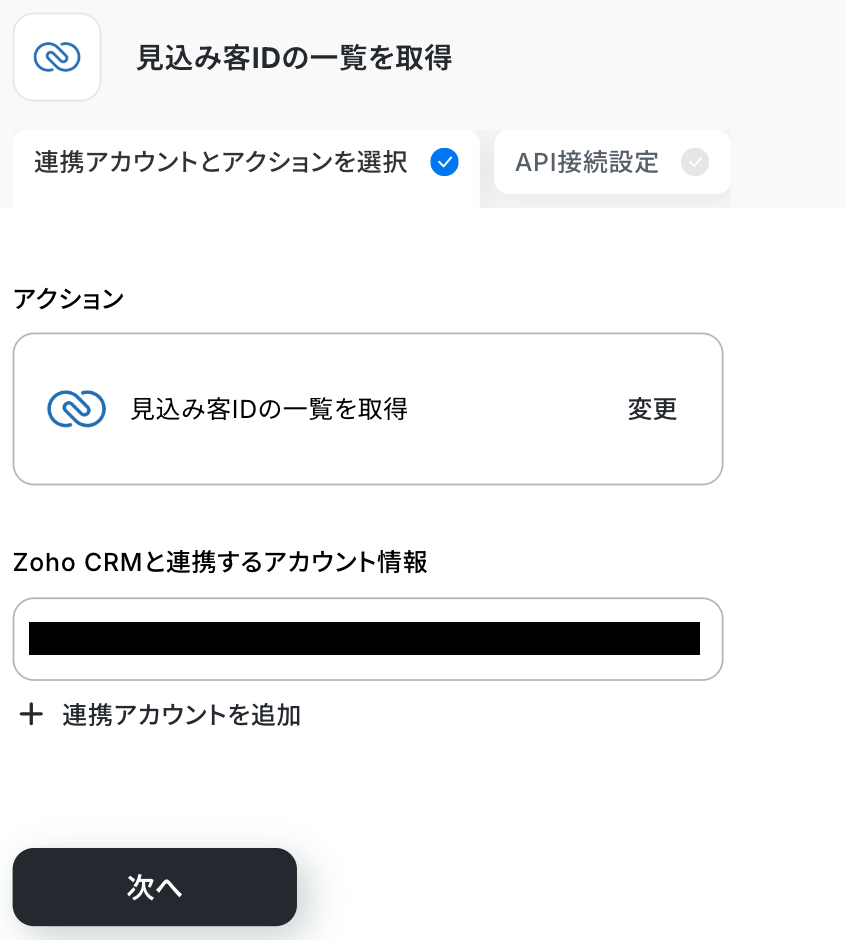The height and width of the screenshot is (940, 846).
Task: Click the Zoho CRM logo in the header
Action: tap(57, 57)
